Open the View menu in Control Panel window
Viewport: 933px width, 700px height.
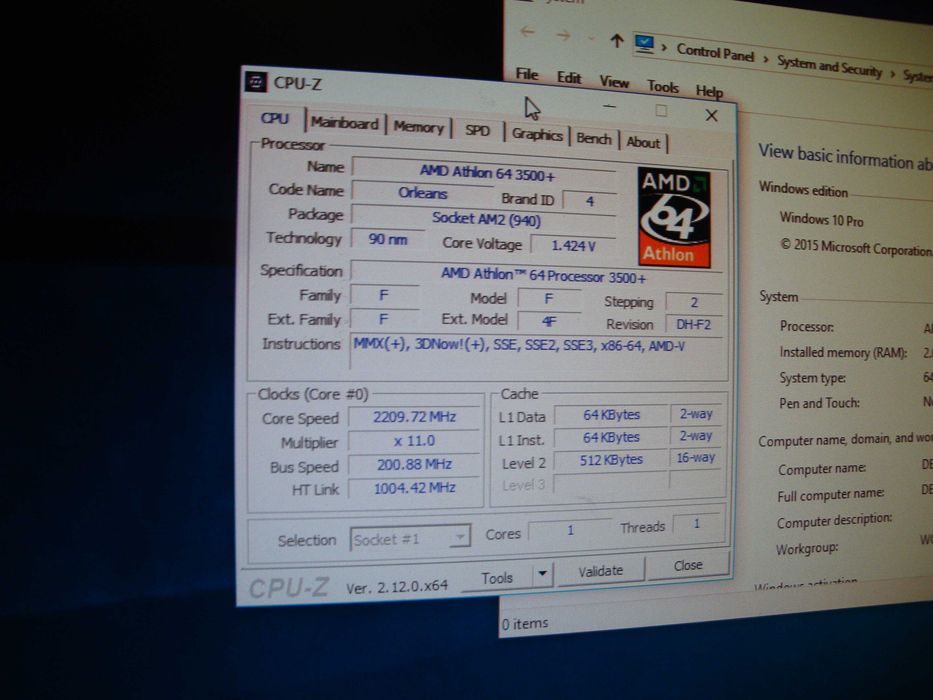614,82
